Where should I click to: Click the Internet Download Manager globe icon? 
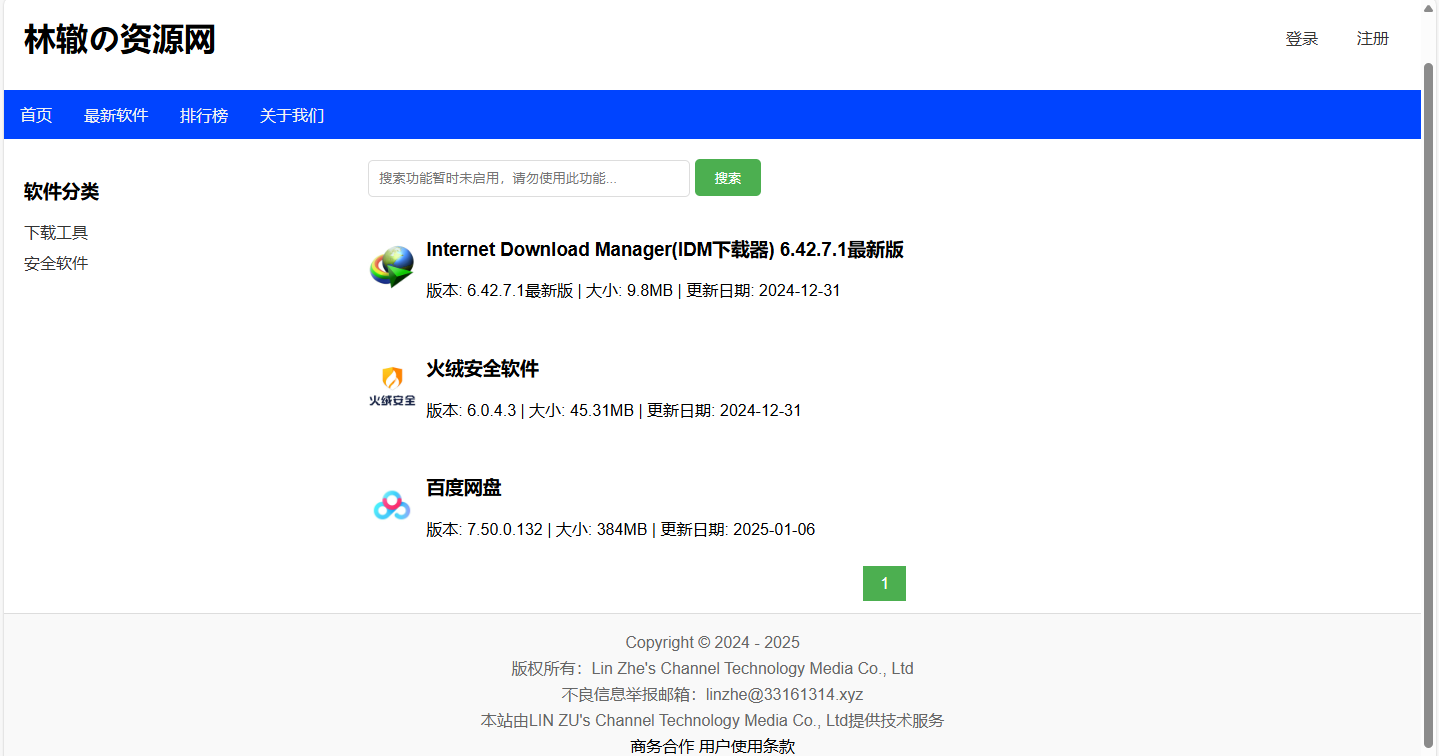(x=392, y=266)
